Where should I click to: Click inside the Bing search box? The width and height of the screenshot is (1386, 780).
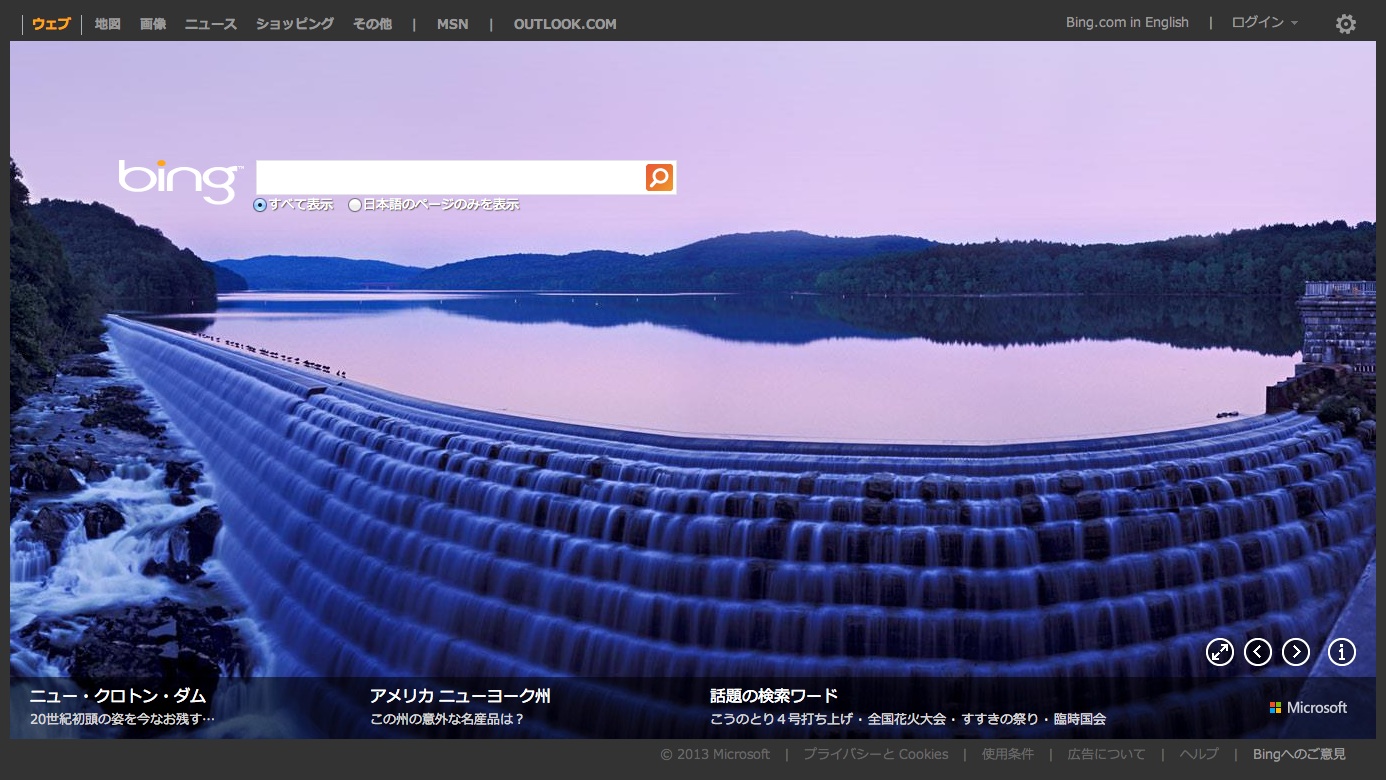coord(450,178)
